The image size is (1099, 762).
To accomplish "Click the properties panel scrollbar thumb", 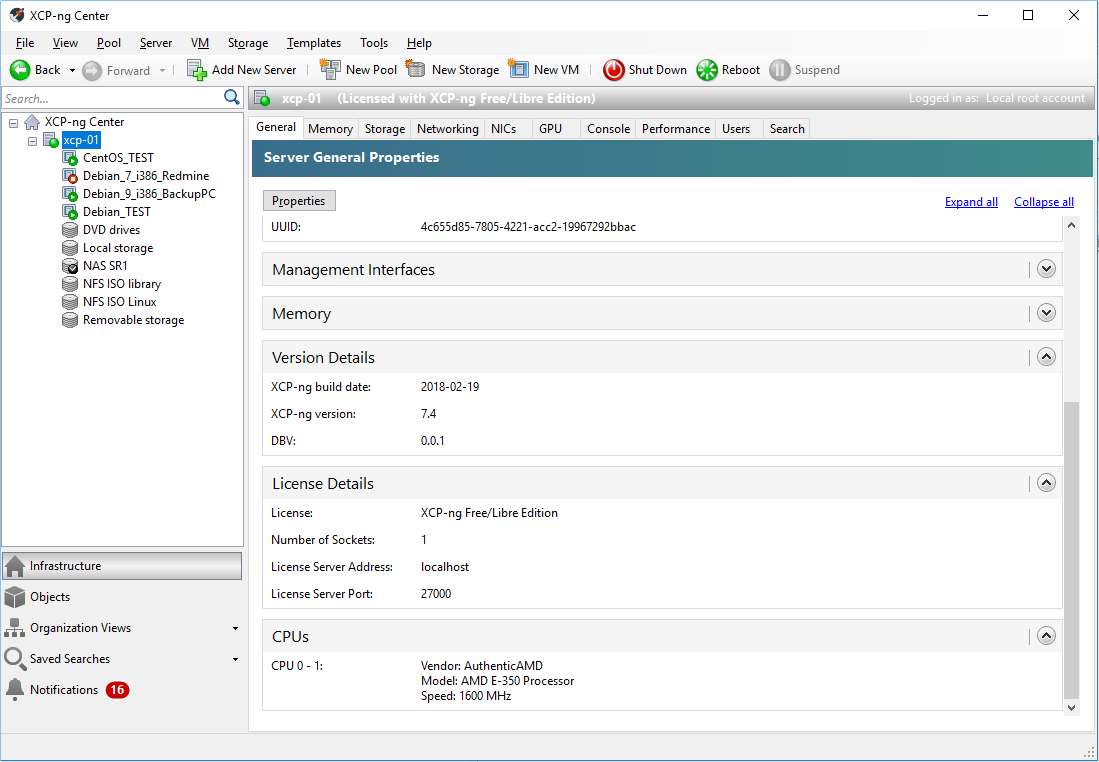I will [x=1071, y=550].
